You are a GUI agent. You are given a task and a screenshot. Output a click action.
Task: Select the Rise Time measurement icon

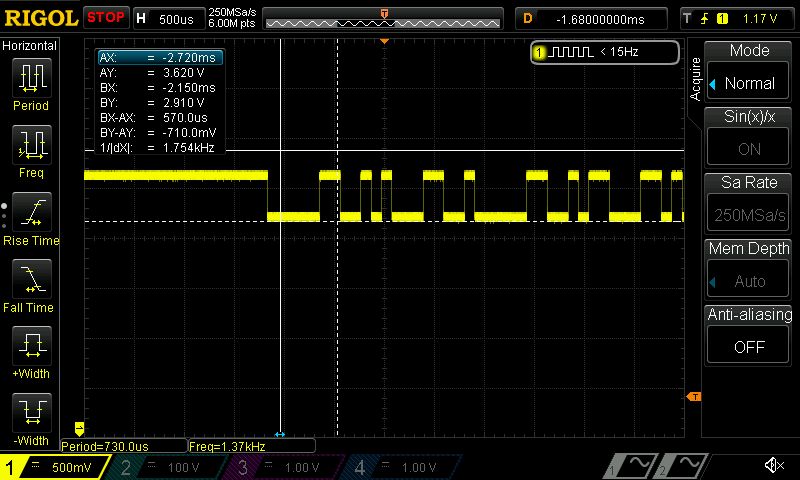coord(32,212)
